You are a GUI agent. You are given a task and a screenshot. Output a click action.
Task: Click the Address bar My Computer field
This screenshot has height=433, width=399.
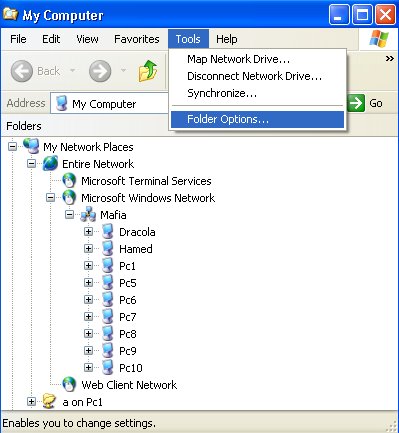click(110, 103)
